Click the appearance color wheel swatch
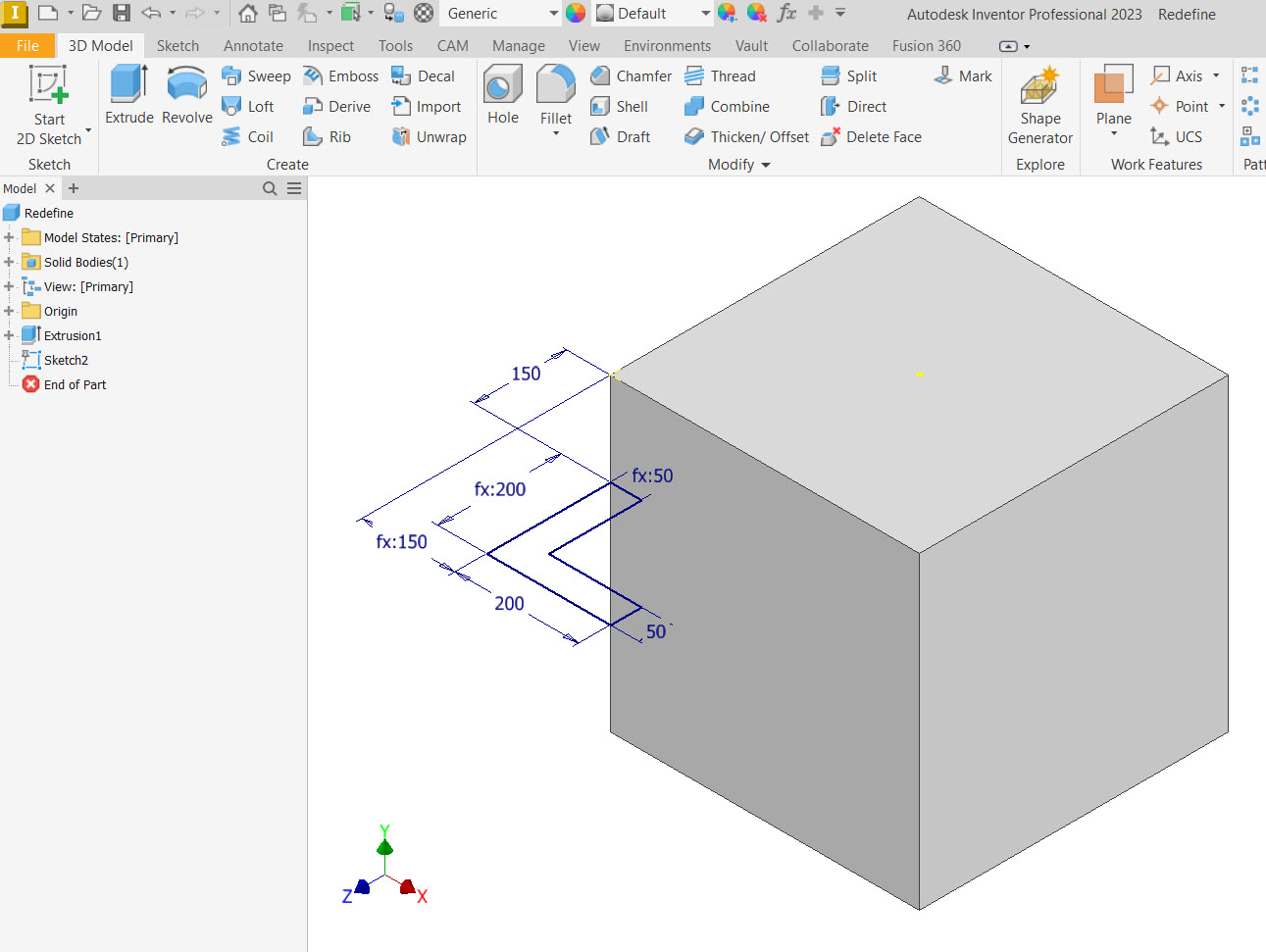The width and height of the screenshot is (1266, 952). (x=576, y=14)
